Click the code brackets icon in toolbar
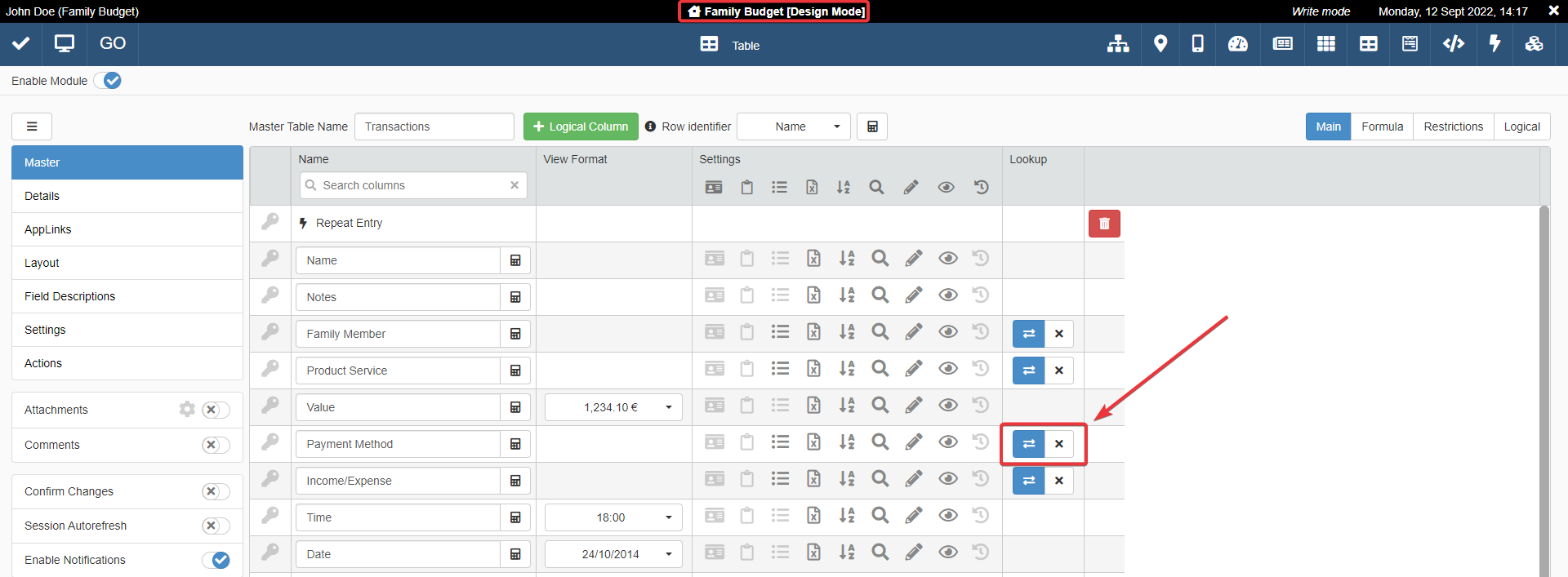Image resolution: width=1568 pixels, height=577 pixels. click(1453, 44)
